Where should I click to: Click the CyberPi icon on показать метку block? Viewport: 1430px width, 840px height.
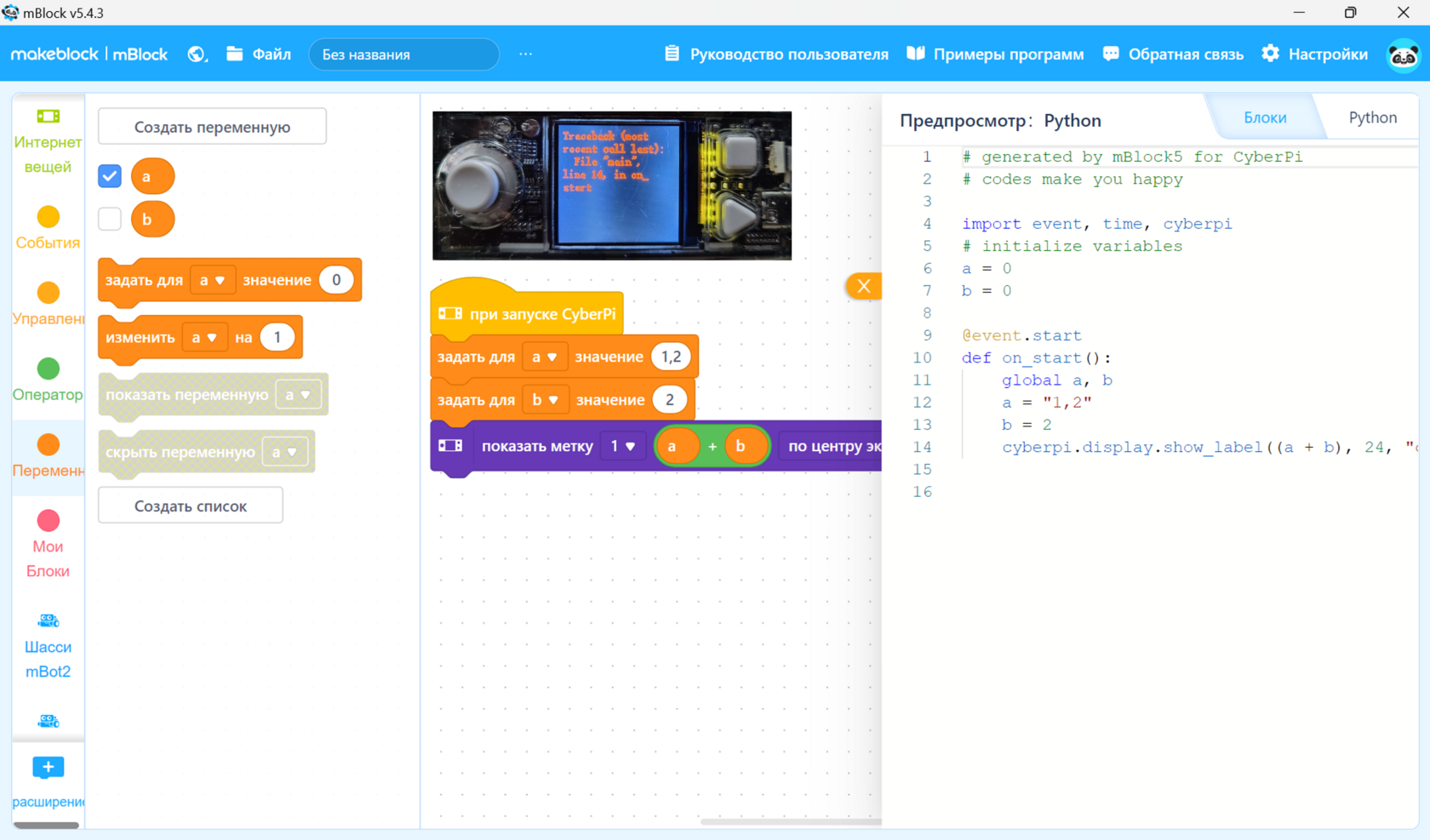450,445
